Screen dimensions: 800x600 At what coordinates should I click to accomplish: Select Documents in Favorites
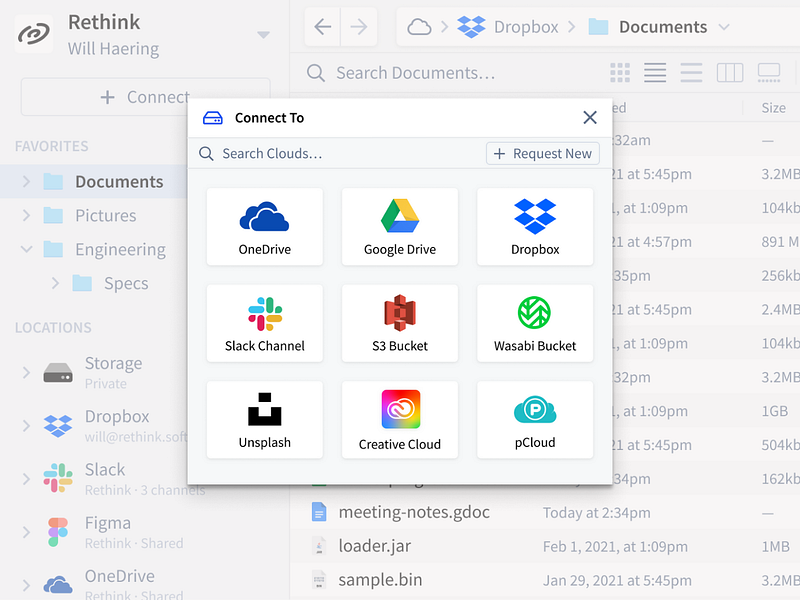tap(119, 182)
